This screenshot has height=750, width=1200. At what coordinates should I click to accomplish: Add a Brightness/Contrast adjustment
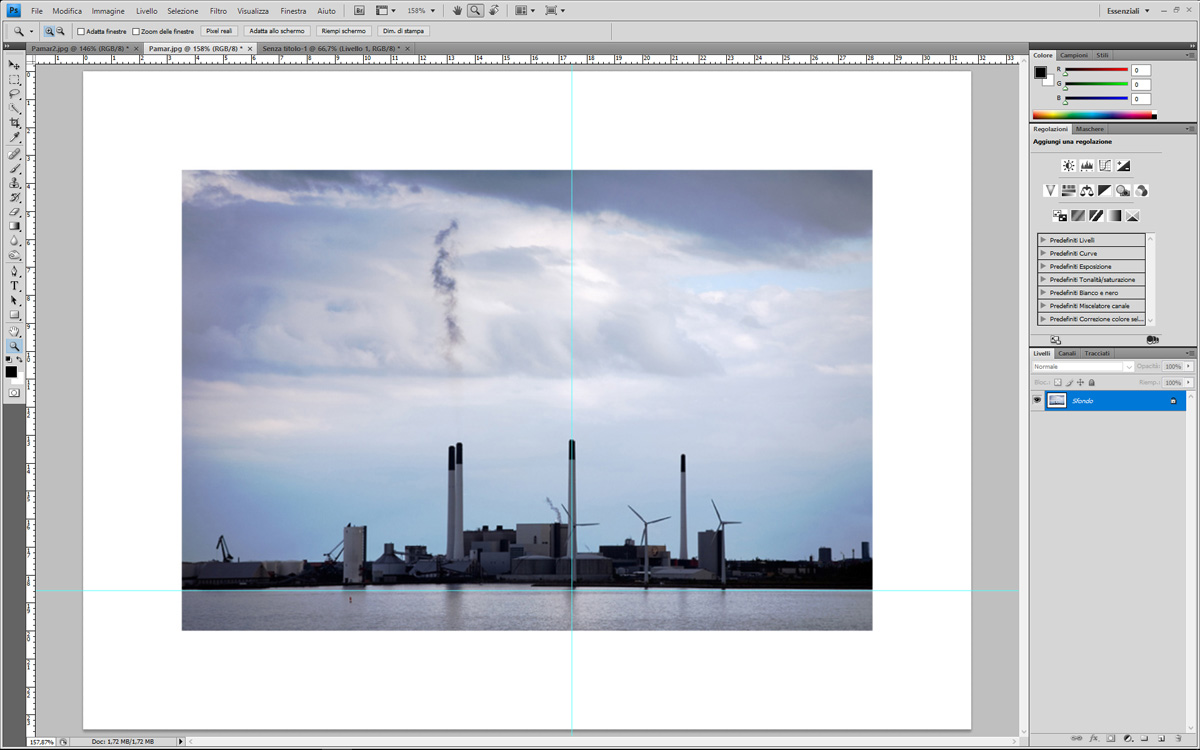[x=1068, y=166]
